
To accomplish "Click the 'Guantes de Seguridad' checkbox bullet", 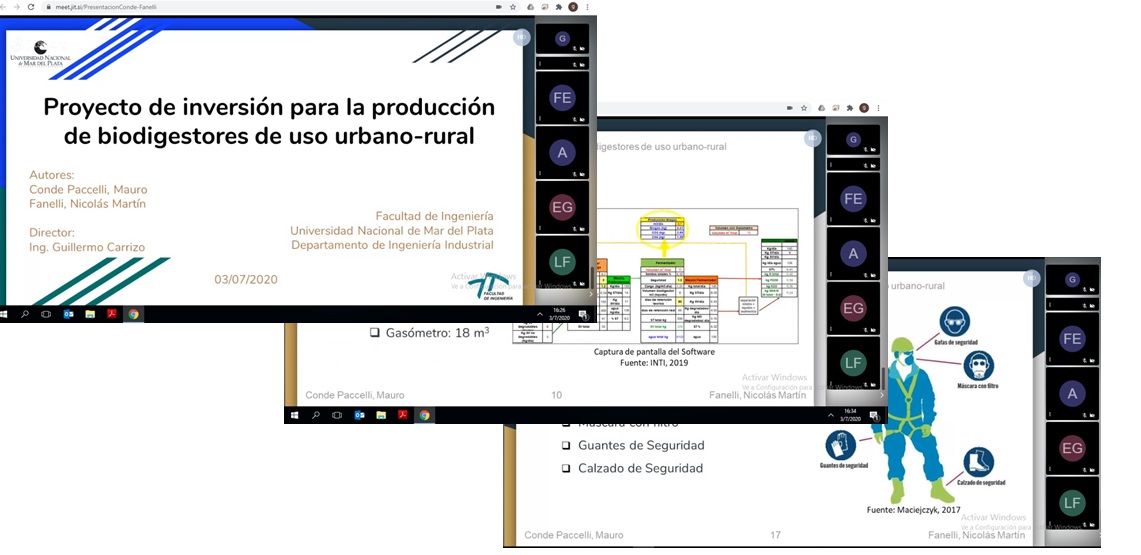I will 566,446.
